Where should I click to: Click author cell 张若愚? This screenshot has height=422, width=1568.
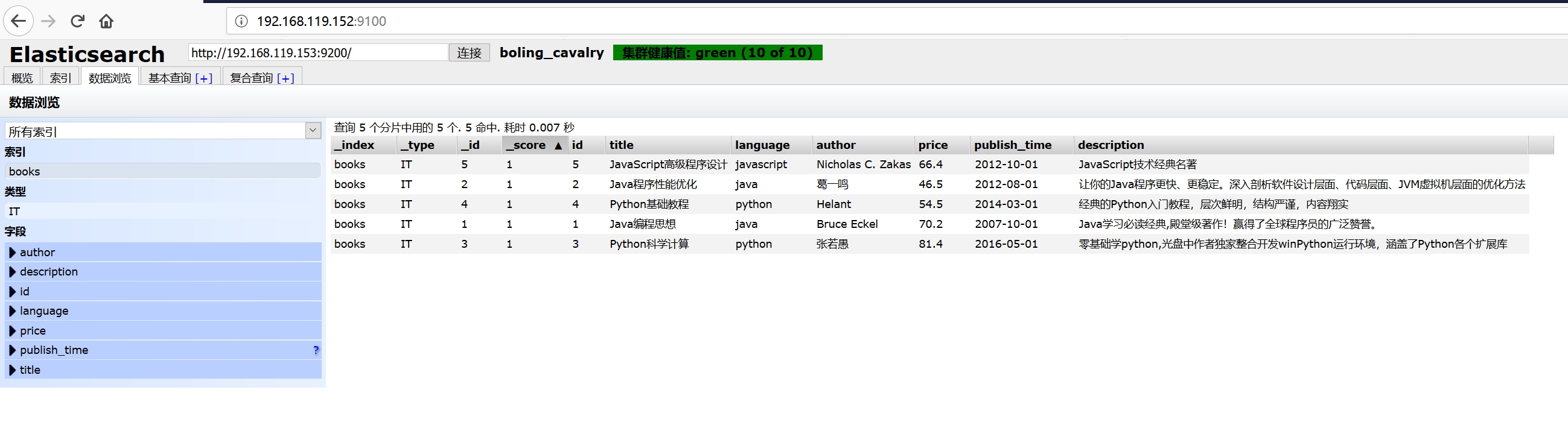[x=832, y=244]
